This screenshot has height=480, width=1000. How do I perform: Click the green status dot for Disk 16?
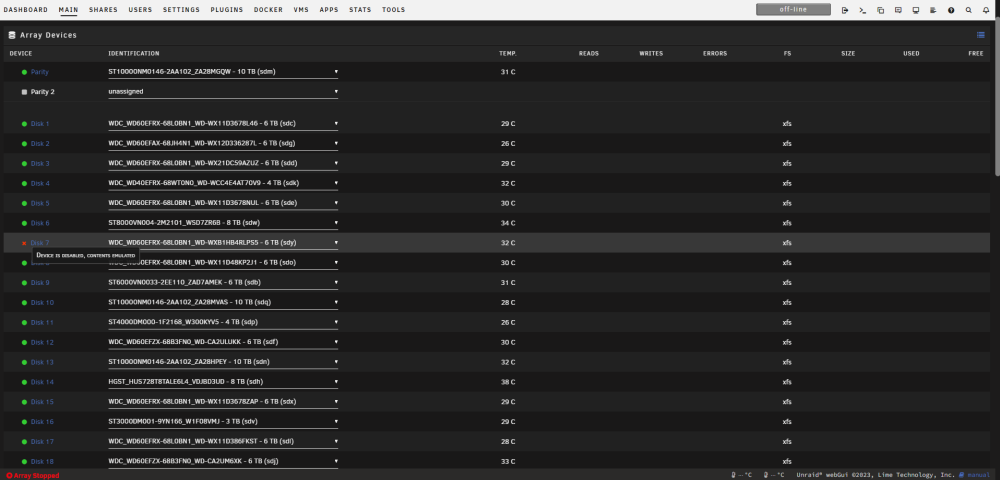[x=24, y=421]
